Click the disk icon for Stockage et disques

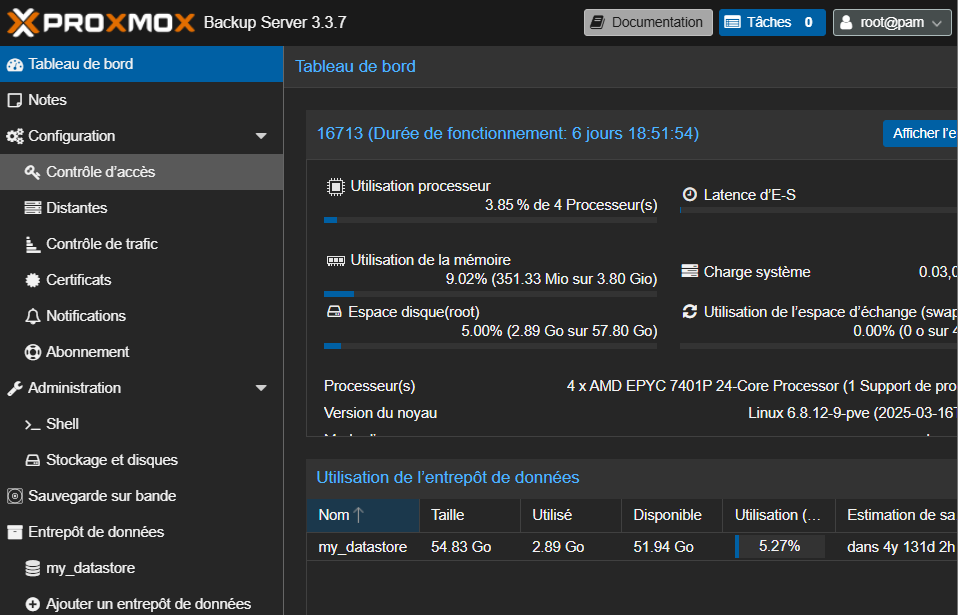click(x=32, y=460)
